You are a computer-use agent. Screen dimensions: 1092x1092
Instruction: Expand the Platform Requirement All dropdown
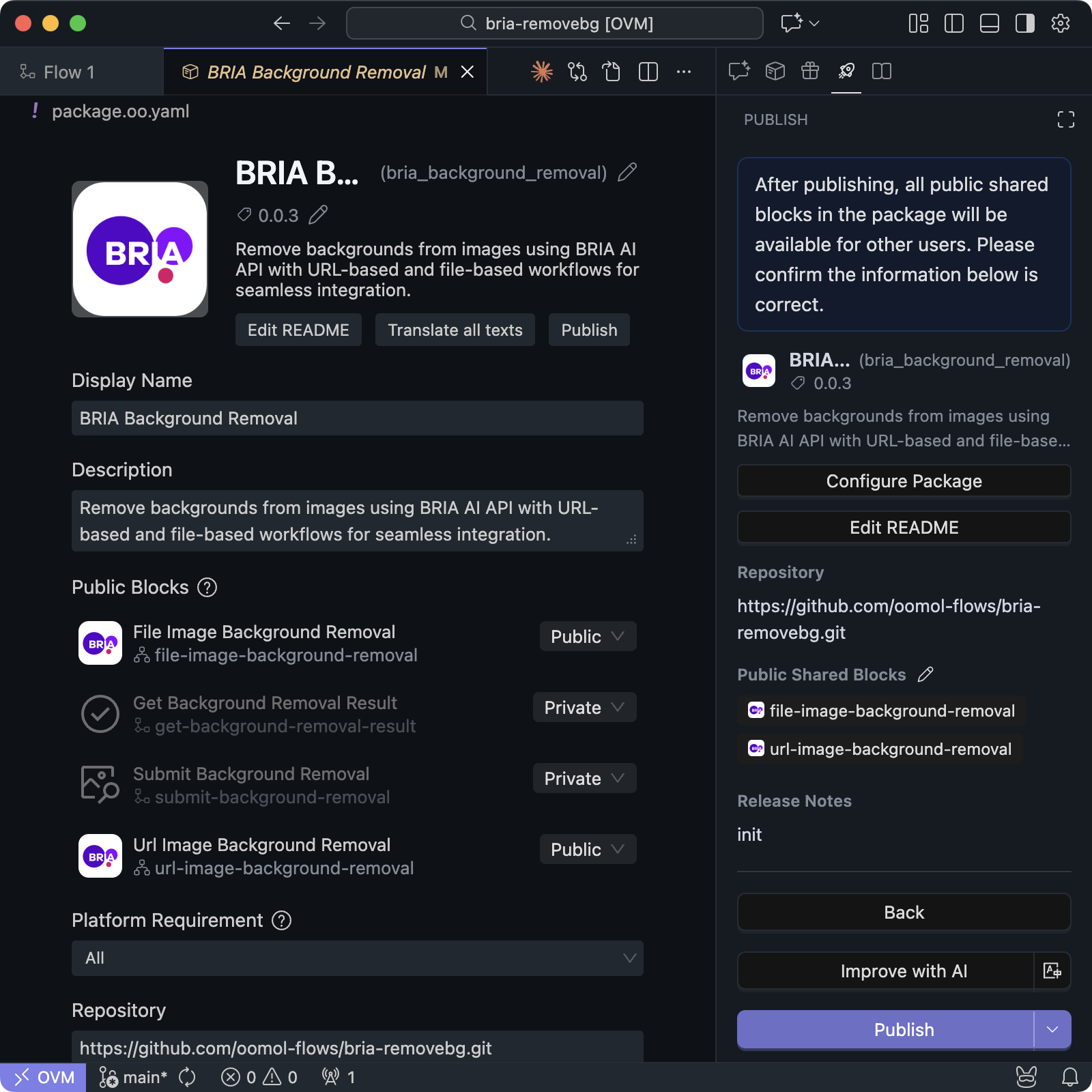(357, 958)
